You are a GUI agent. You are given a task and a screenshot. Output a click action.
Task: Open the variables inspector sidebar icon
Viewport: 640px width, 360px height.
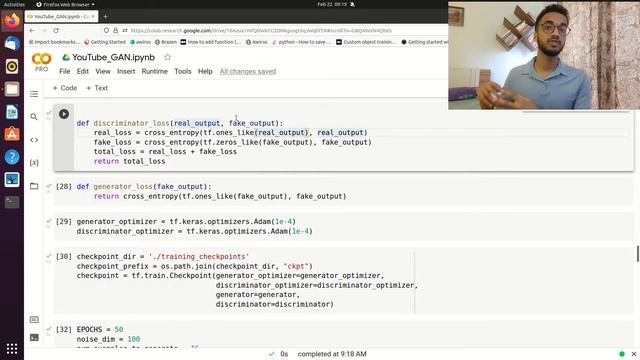point(34,163)
